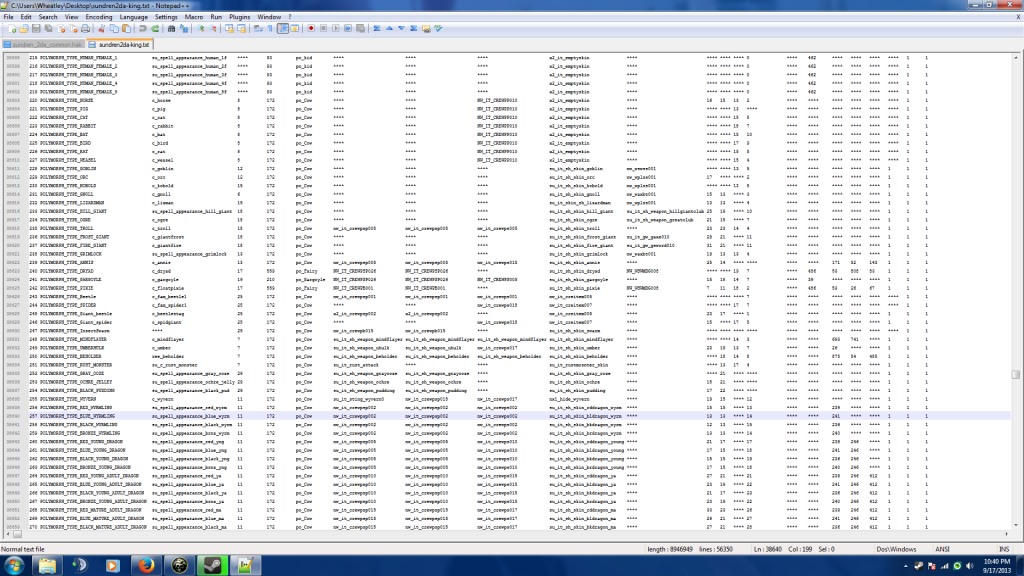Toggle the indent guide button

tap(283, 29)
